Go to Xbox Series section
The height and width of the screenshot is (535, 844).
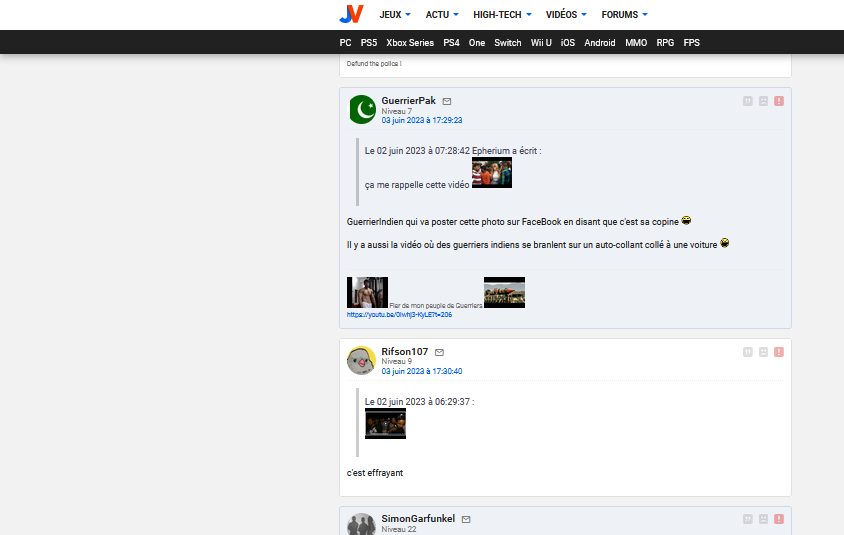click(x=410, y=43)
